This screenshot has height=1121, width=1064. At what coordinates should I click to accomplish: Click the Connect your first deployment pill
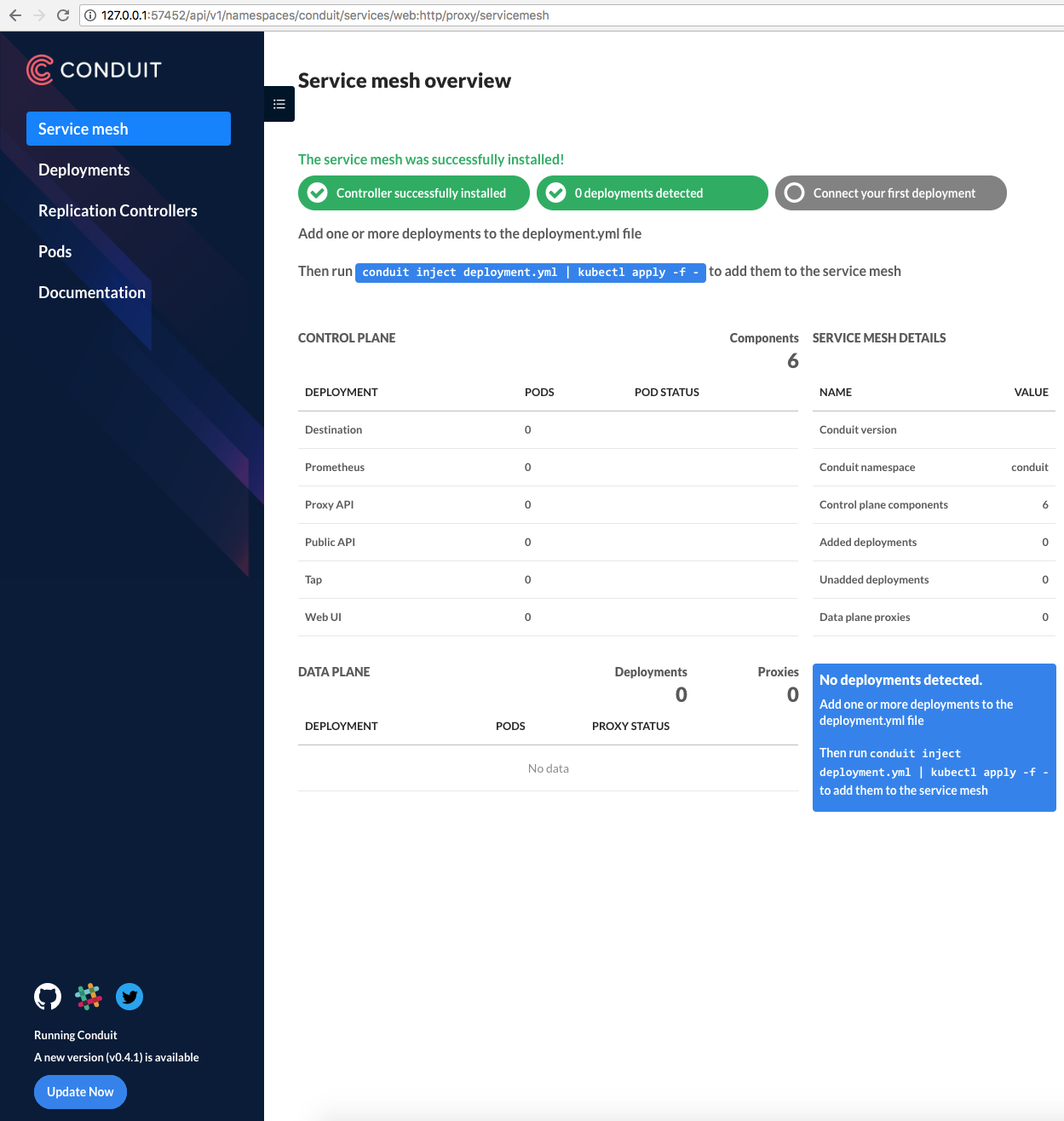(891, 193)
